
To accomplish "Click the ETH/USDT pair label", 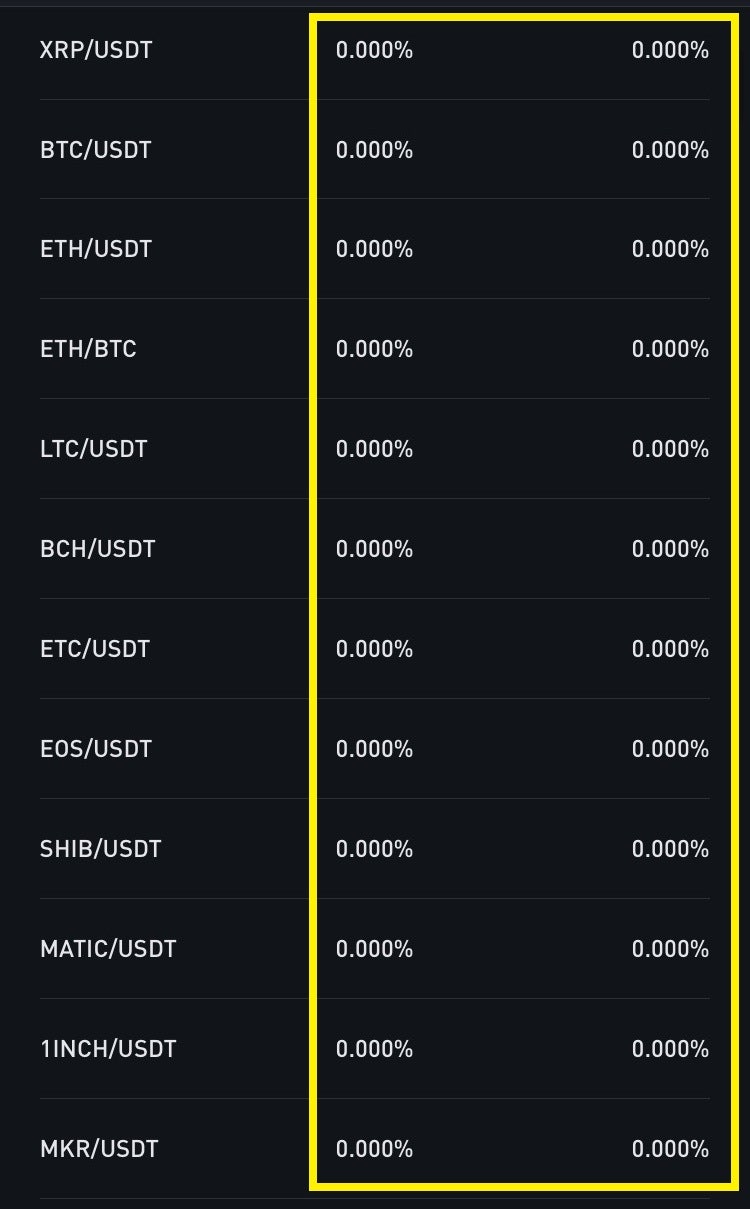I will click(x=96, y=249).
